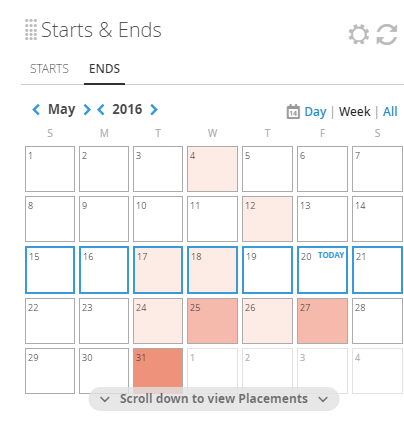The width and height of the screenshot is (404, 431).
Task: Select the Week view option
Action: point(354,111)
